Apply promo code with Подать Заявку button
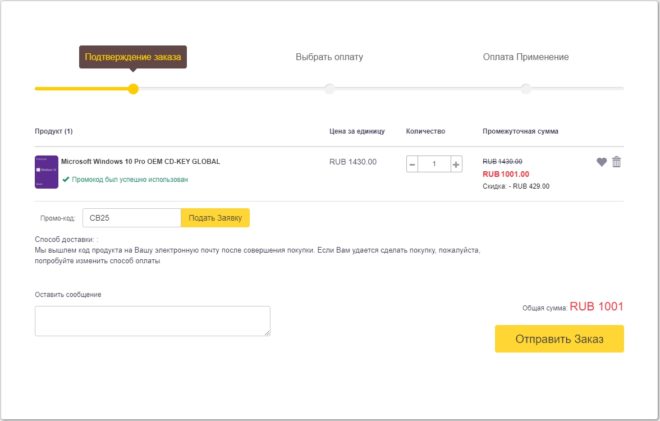 tap(215, 218)
